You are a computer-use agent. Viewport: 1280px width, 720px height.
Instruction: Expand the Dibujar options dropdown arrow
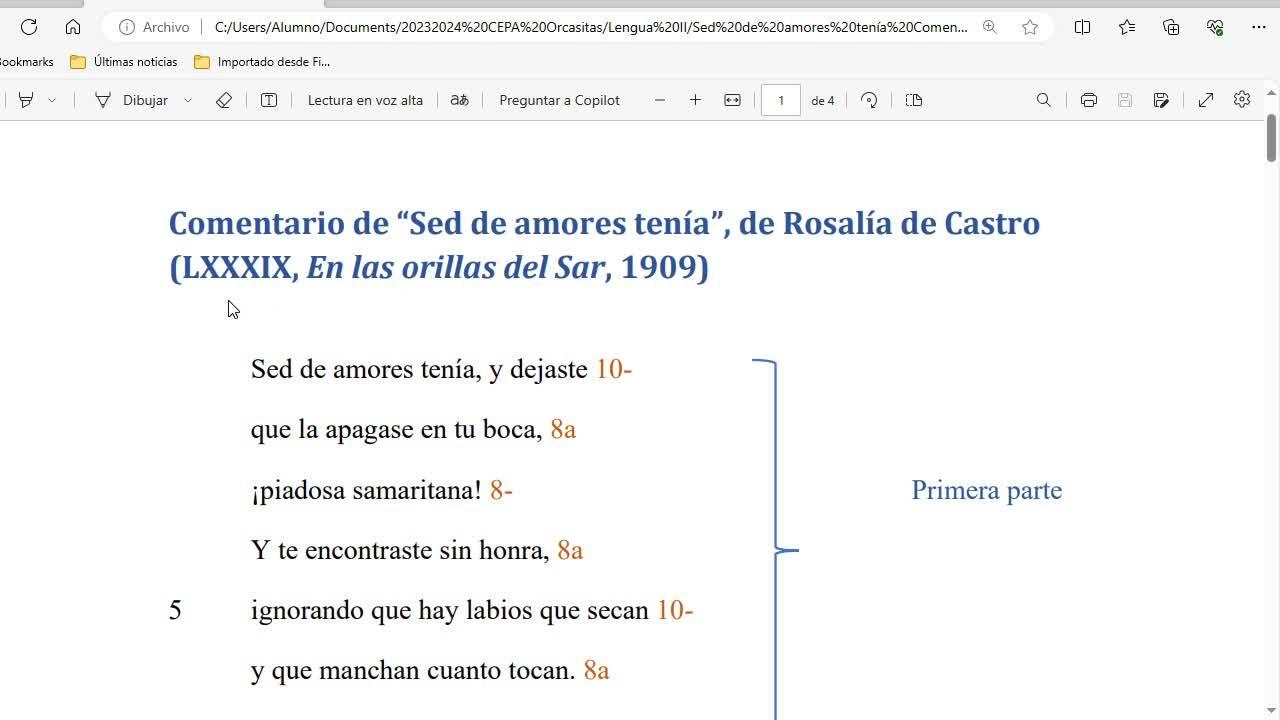[187, 100]
